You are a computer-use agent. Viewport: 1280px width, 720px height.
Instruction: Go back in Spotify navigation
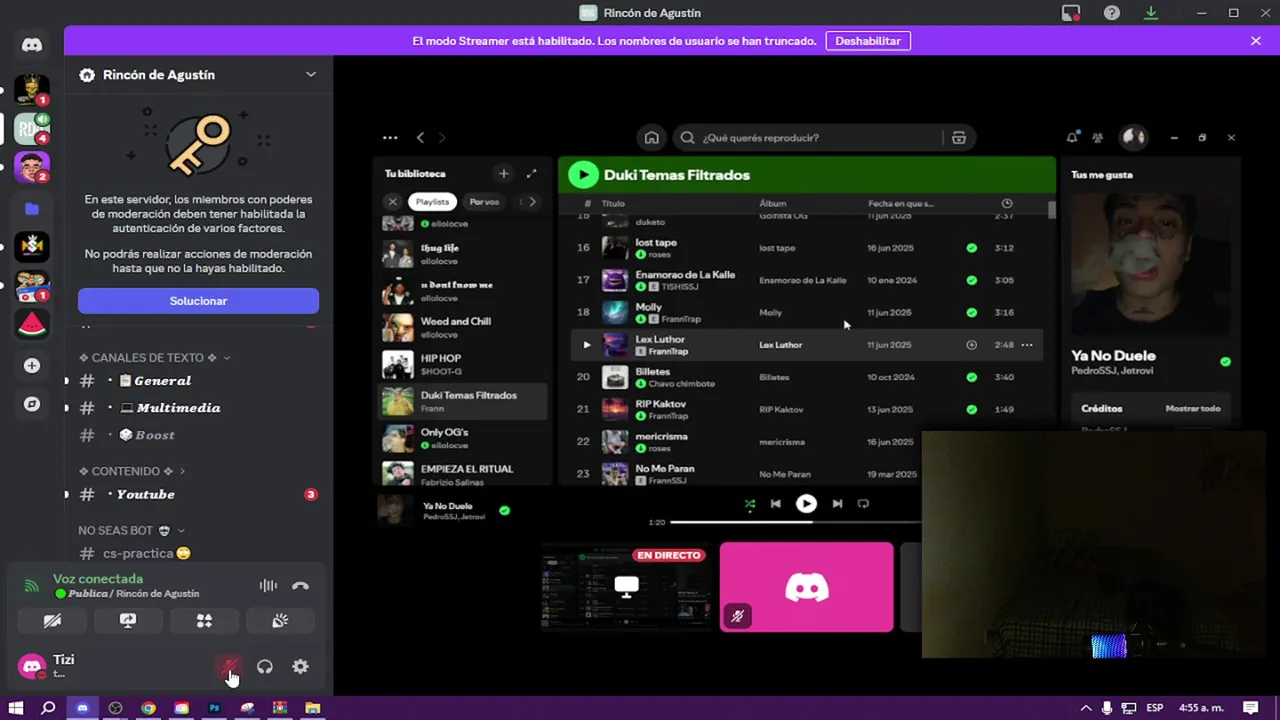tap(420, 138)
